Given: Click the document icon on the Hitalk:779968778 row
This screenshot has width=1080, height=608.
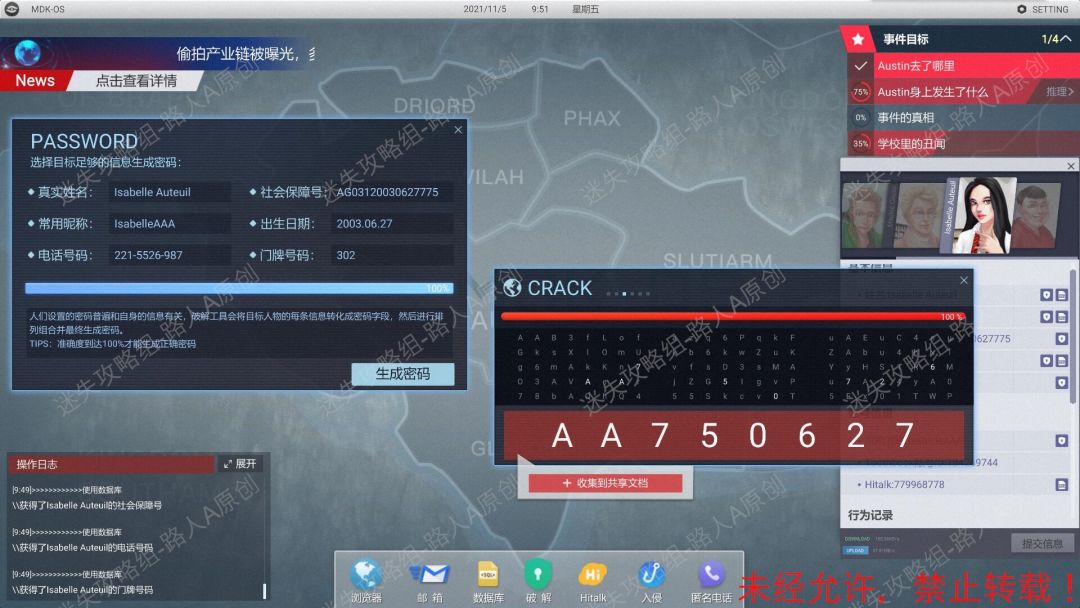Looking at the screenshot, I should point(1061,485).
